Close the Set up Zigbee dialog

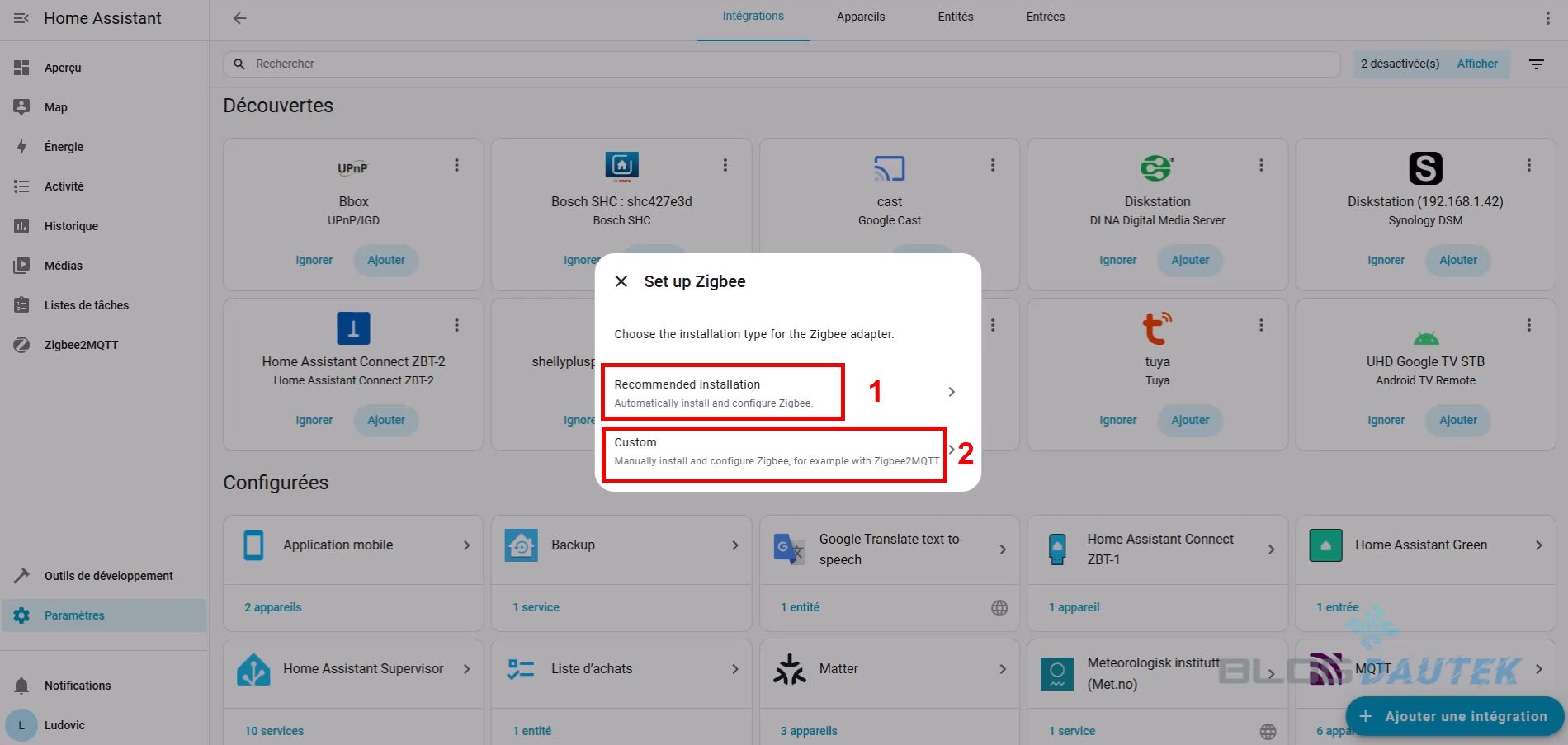click(x=621, y=281)
